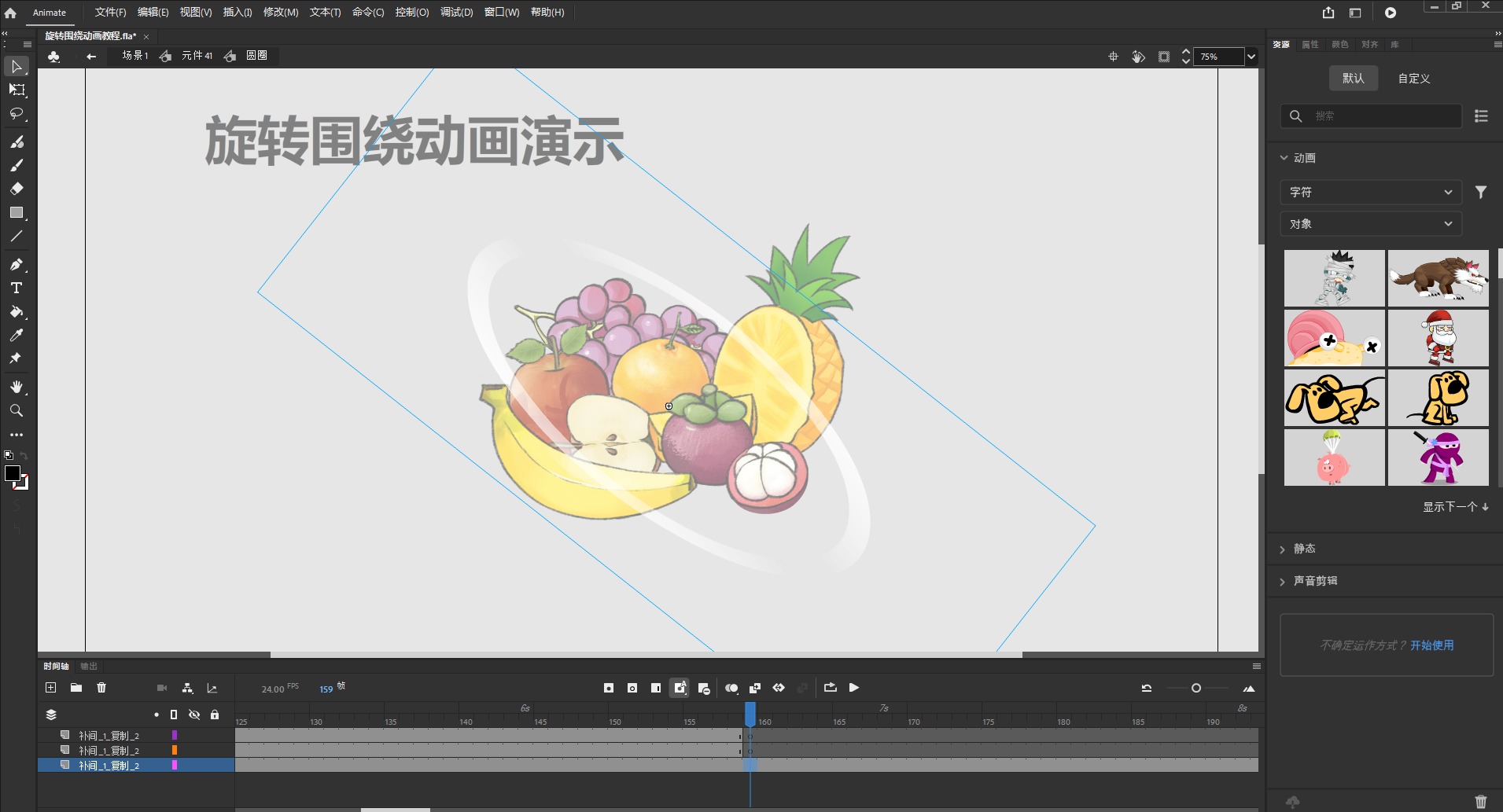Switch to the 库 panel tab
Viewport: 1503px width, 812px height.
click(x=1394, y=45)
